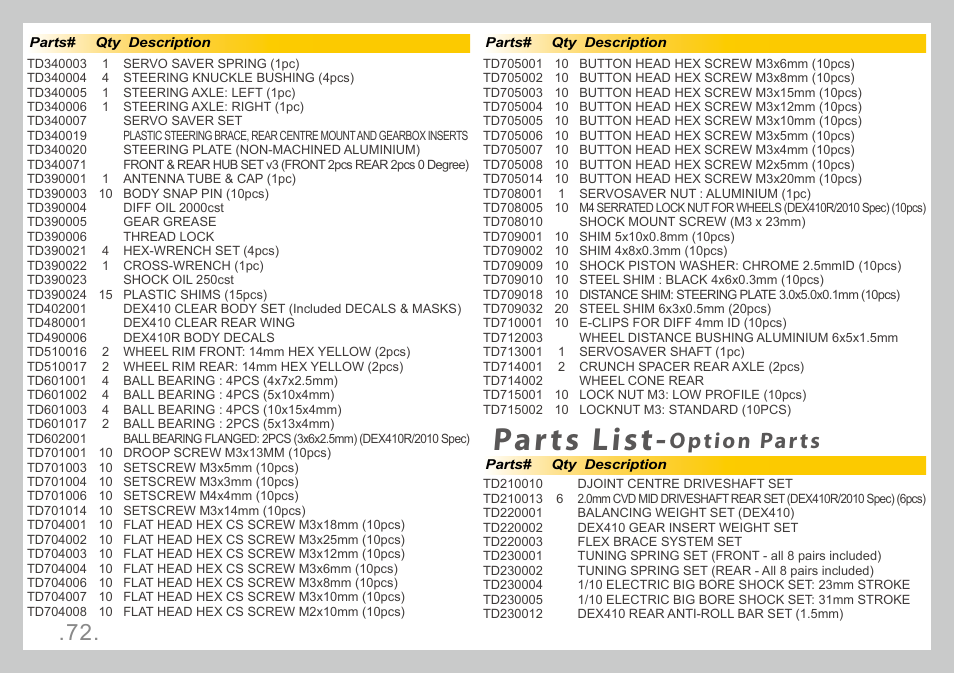Click 'HEX-WRENCH SET (4pcs)' text

[201, 251]
